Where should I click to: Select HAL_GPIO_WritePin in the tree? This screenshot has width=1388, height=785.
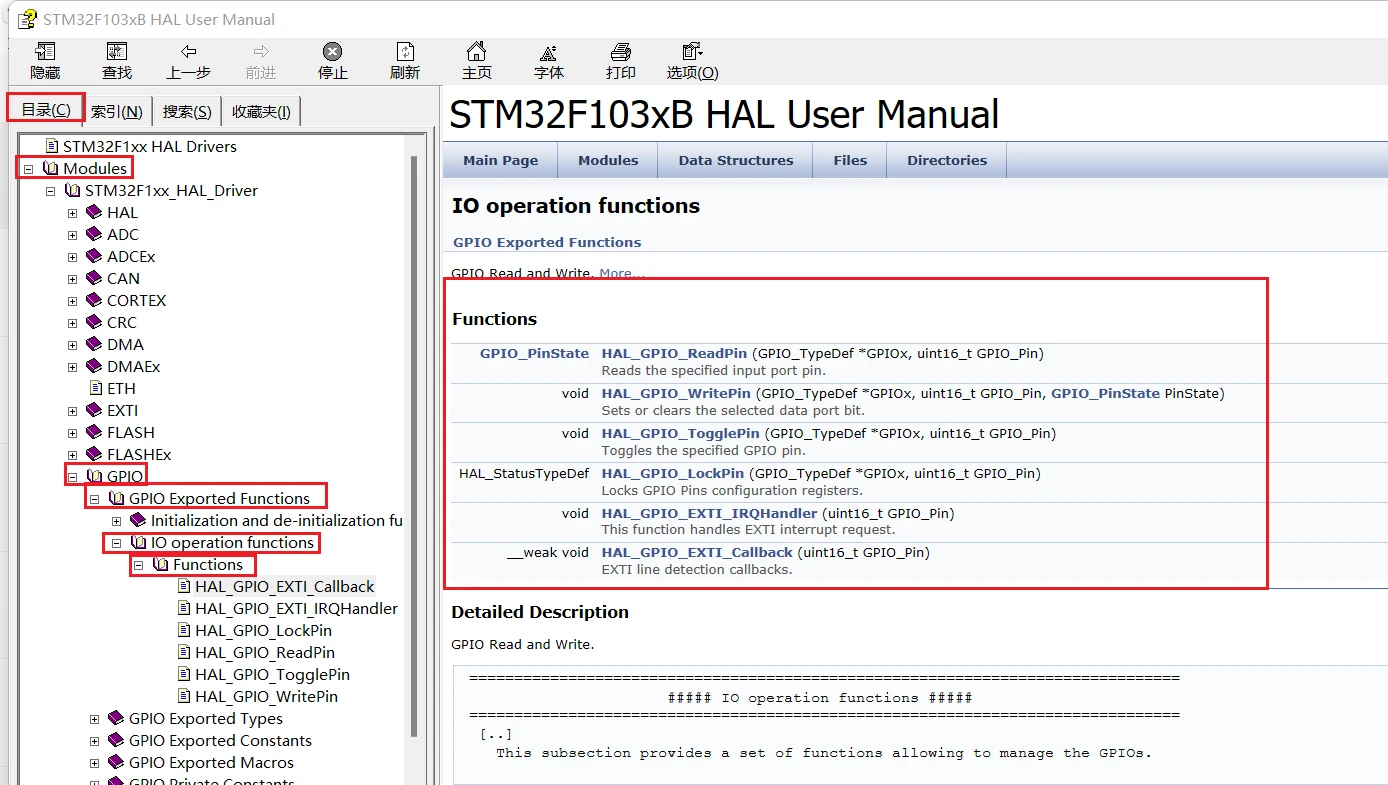click(267, 696)
